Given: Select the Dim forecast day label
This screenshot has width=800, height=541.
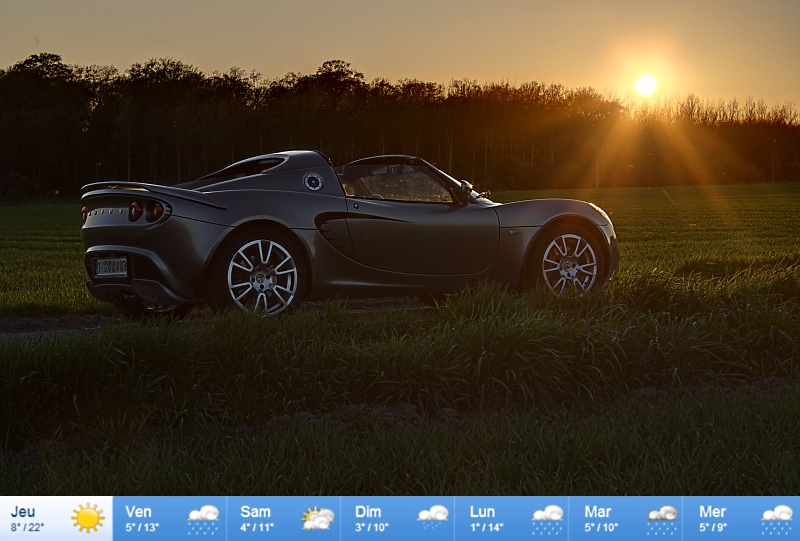Looking at the screenshot, I should tap(368, 511).
